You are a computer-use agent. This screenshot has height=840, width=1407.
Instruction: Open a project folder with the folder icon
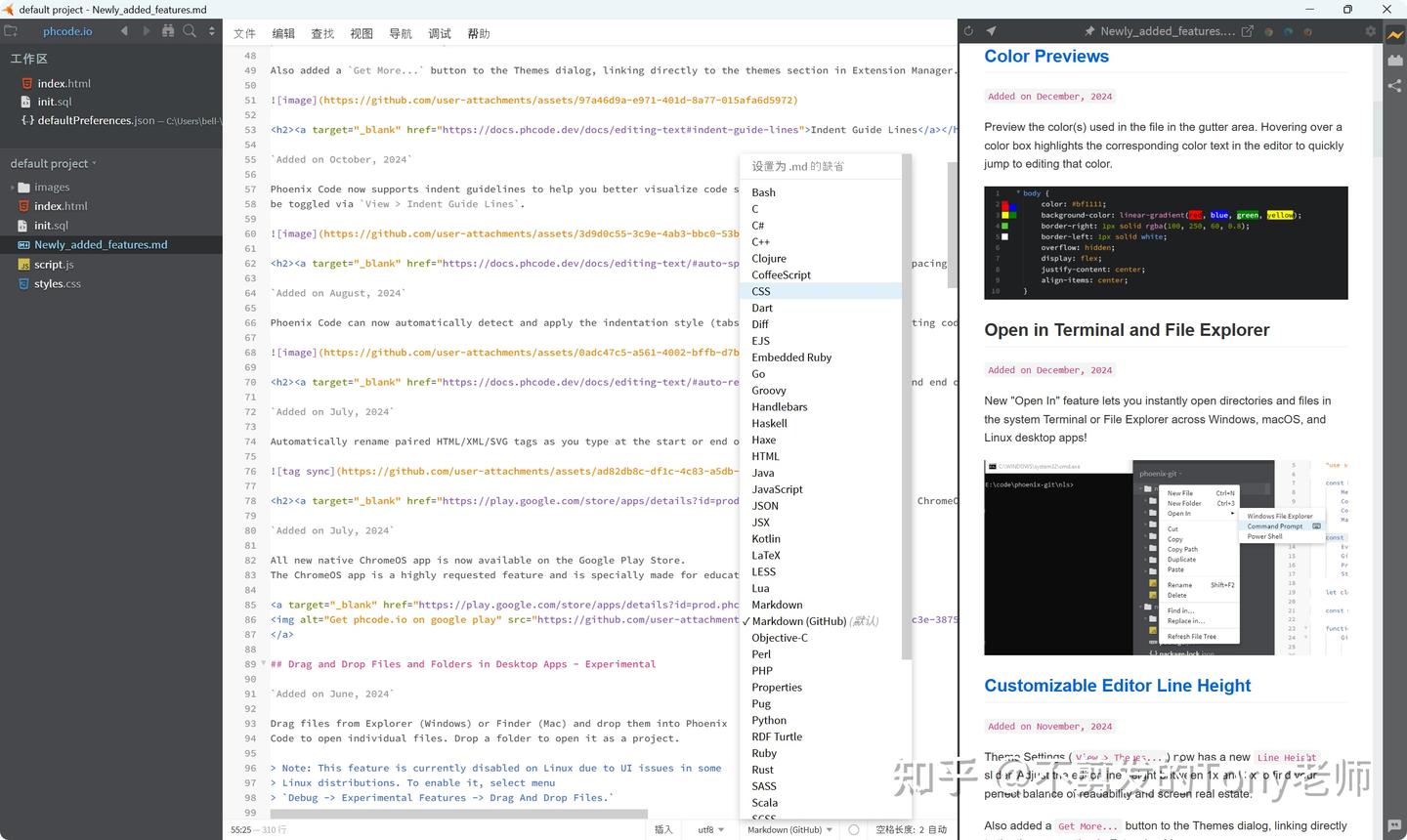12,30
